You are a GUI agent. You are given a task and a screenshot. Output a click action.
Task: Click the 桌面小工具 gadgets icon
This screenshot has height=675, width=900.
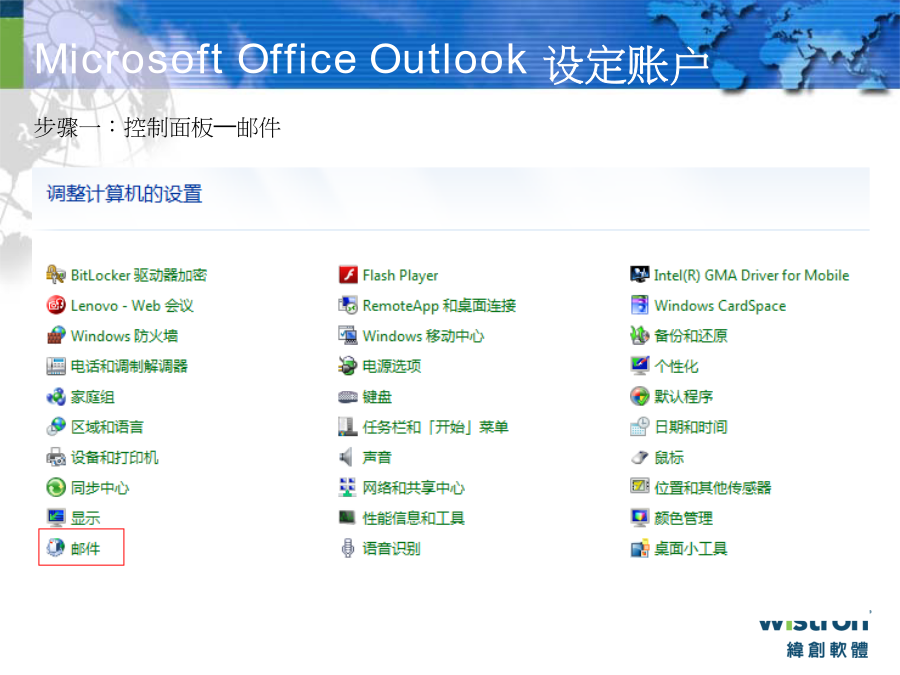click(x=639, y=548)
